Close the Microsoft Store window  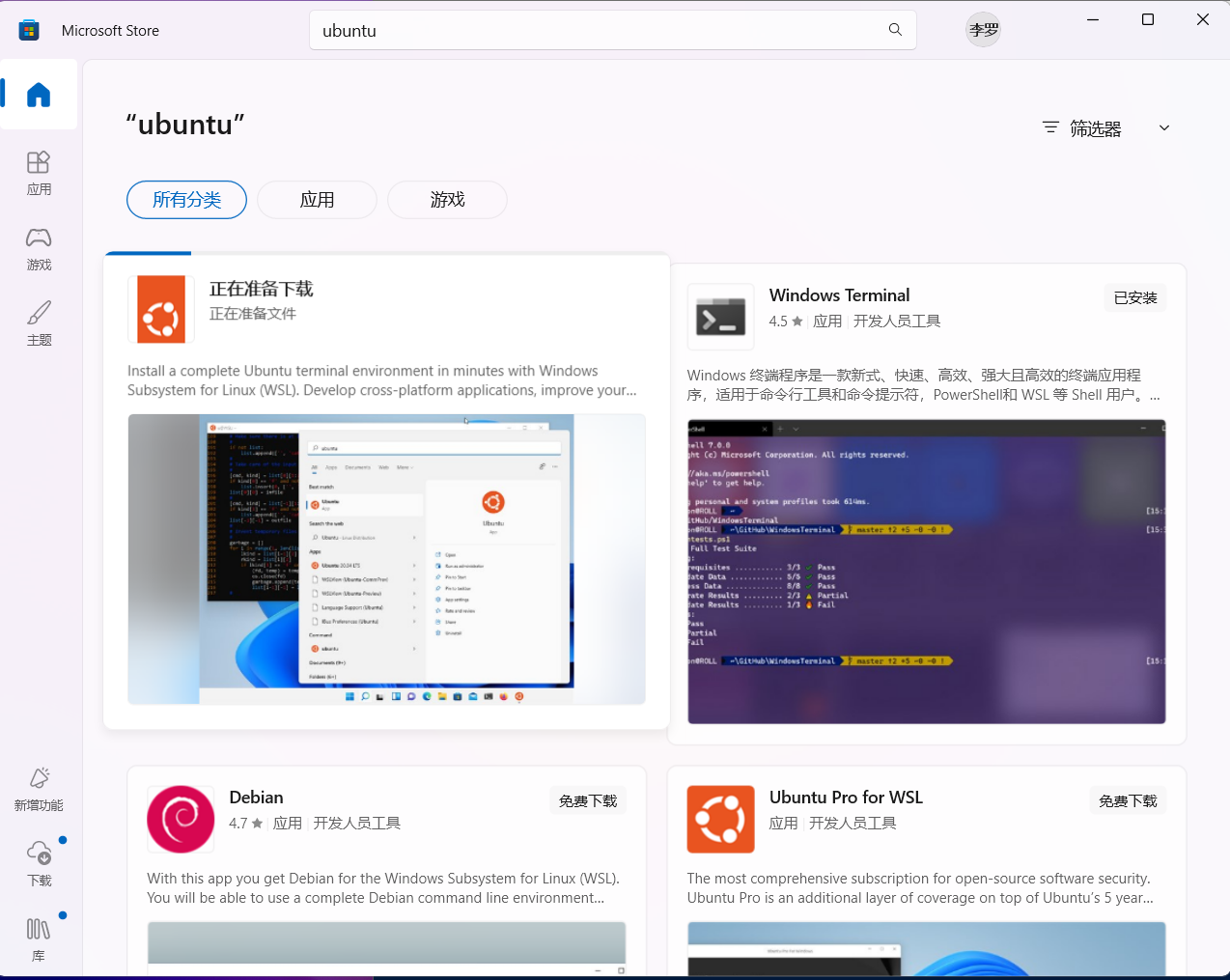click(1203, 19)
